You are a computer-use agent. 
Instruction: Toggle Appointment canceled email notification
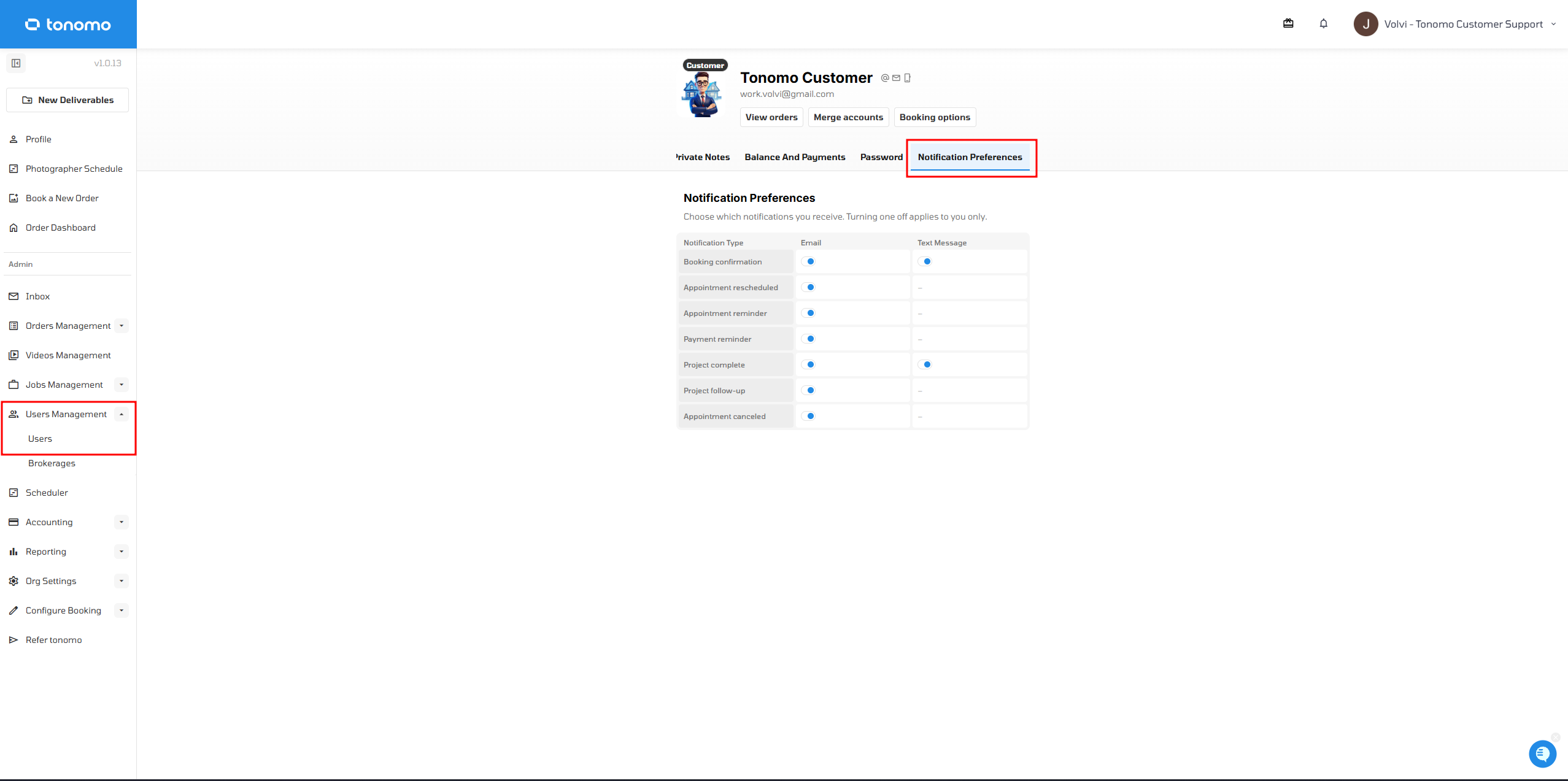[x=808, y=416]
